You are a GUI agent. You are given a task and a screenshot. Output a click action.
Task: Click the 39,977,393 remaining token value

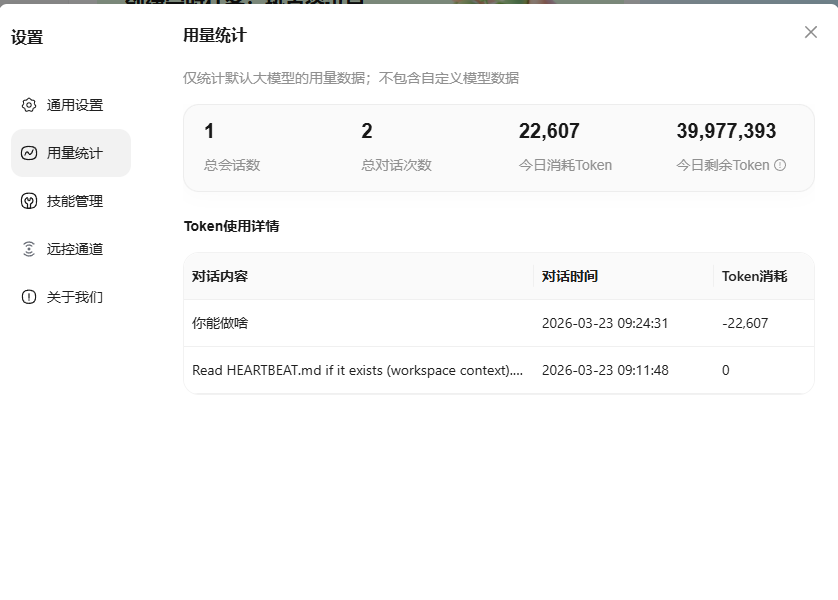click(x=726, y=131)
